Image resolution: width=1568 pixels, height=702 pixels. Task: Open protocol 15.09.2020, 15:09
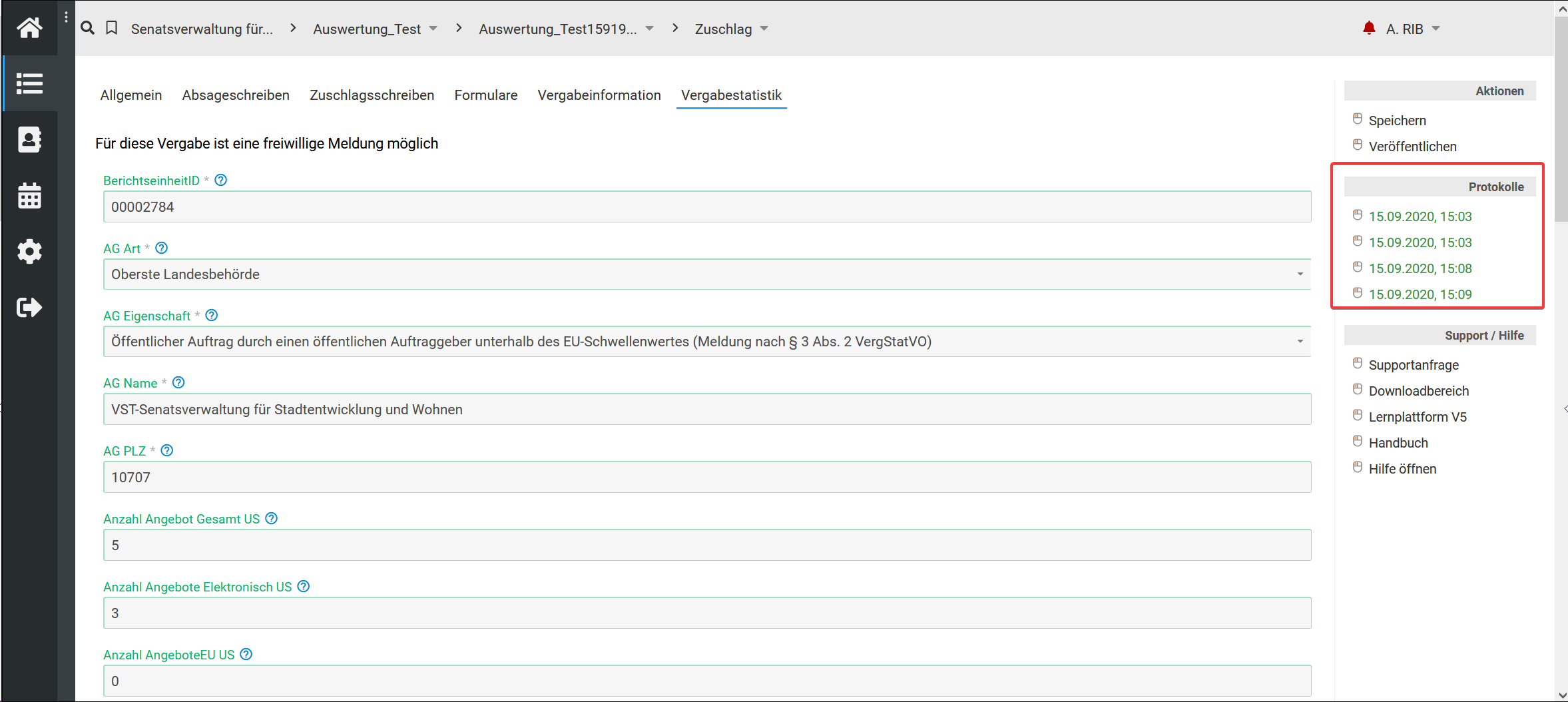pyautogui.click(x=1420, y=294)
